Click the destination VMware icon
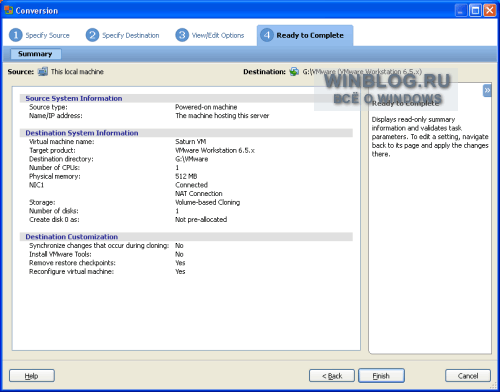500x392 pixels. (294, 71)
